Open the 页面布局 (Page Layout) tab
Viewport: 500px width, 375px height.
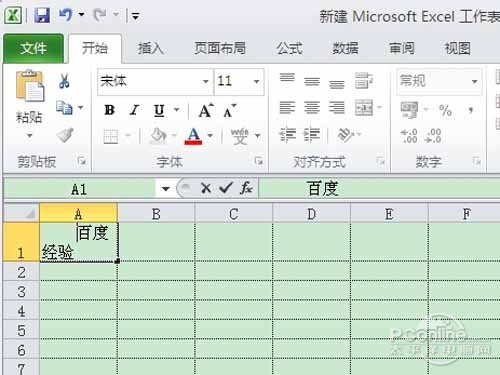tap(220, 48)
